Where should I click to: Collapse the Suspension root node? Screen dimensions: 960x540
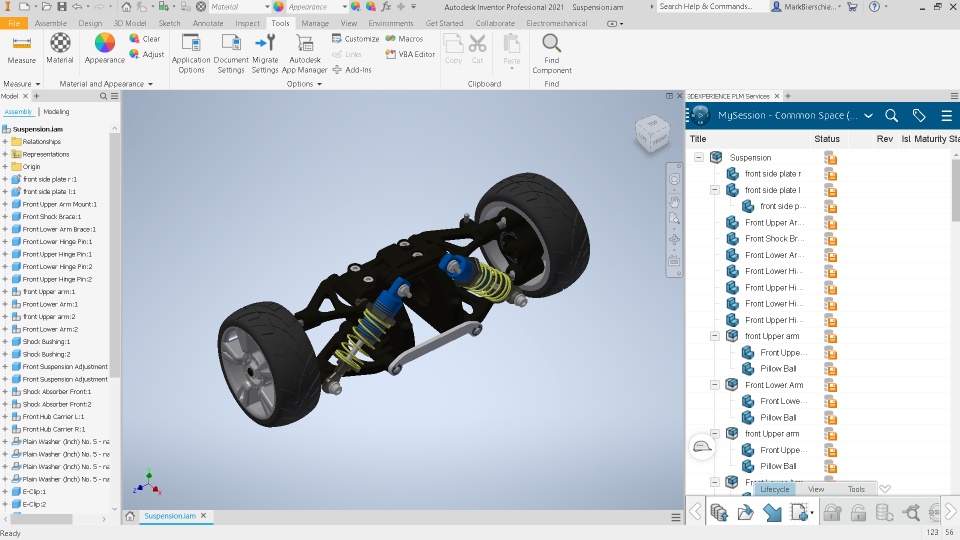click(x=699, y=157)
